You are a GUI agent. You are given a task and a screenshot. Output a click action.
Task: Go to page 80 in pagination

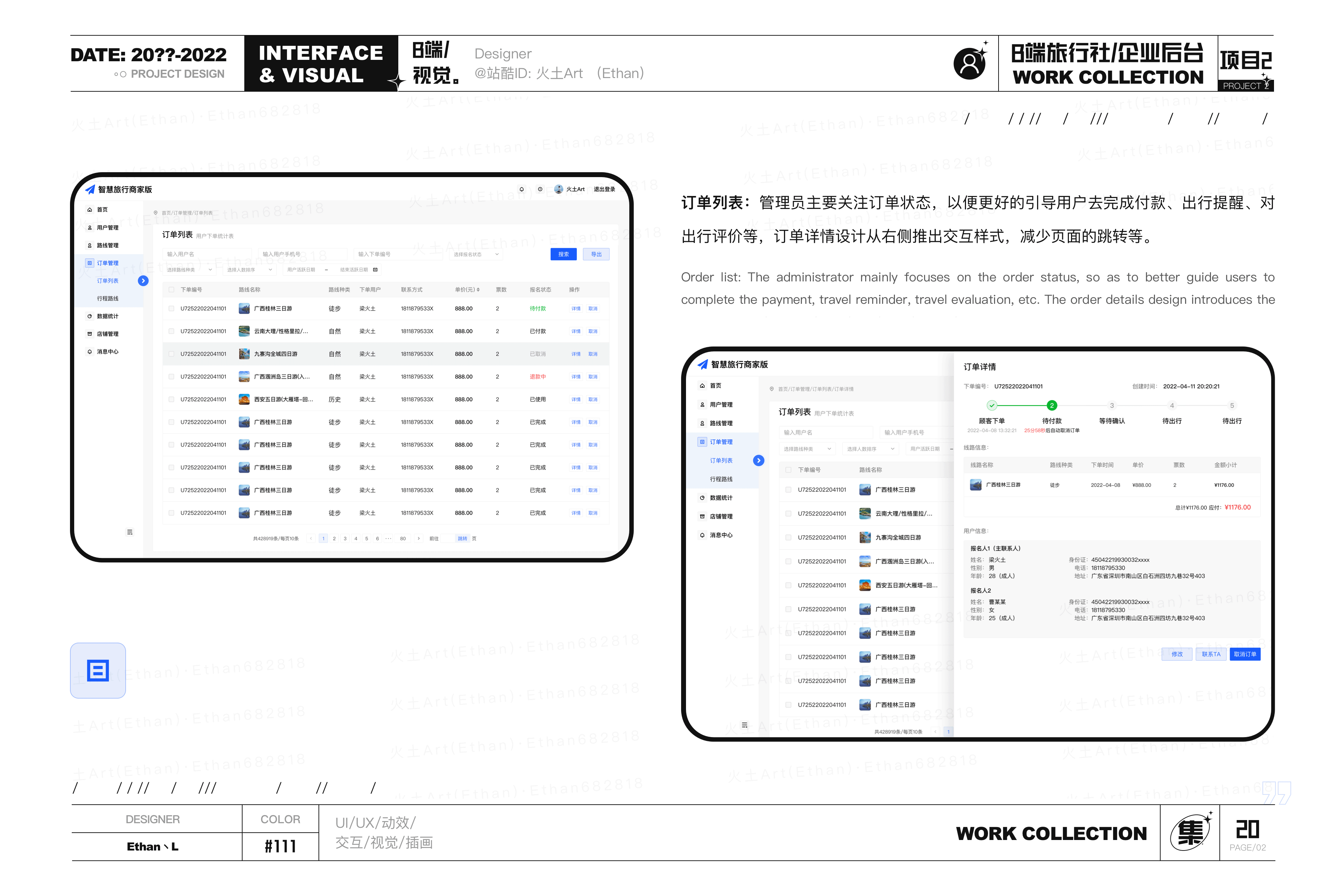pyautogui.click(x=403, y=538)
